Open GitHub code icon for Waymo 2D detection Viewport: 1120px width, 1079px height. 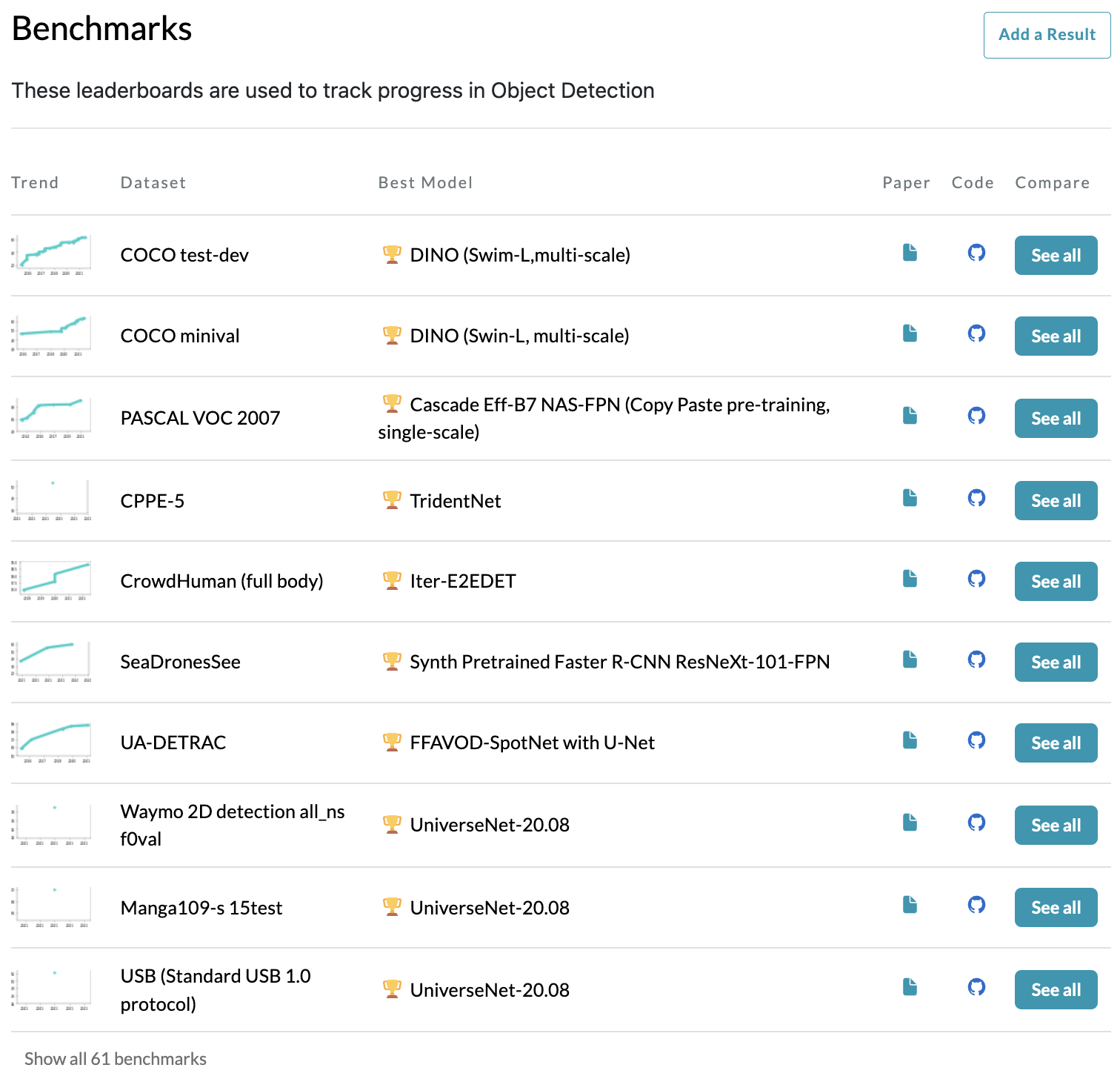pos(976,823)
